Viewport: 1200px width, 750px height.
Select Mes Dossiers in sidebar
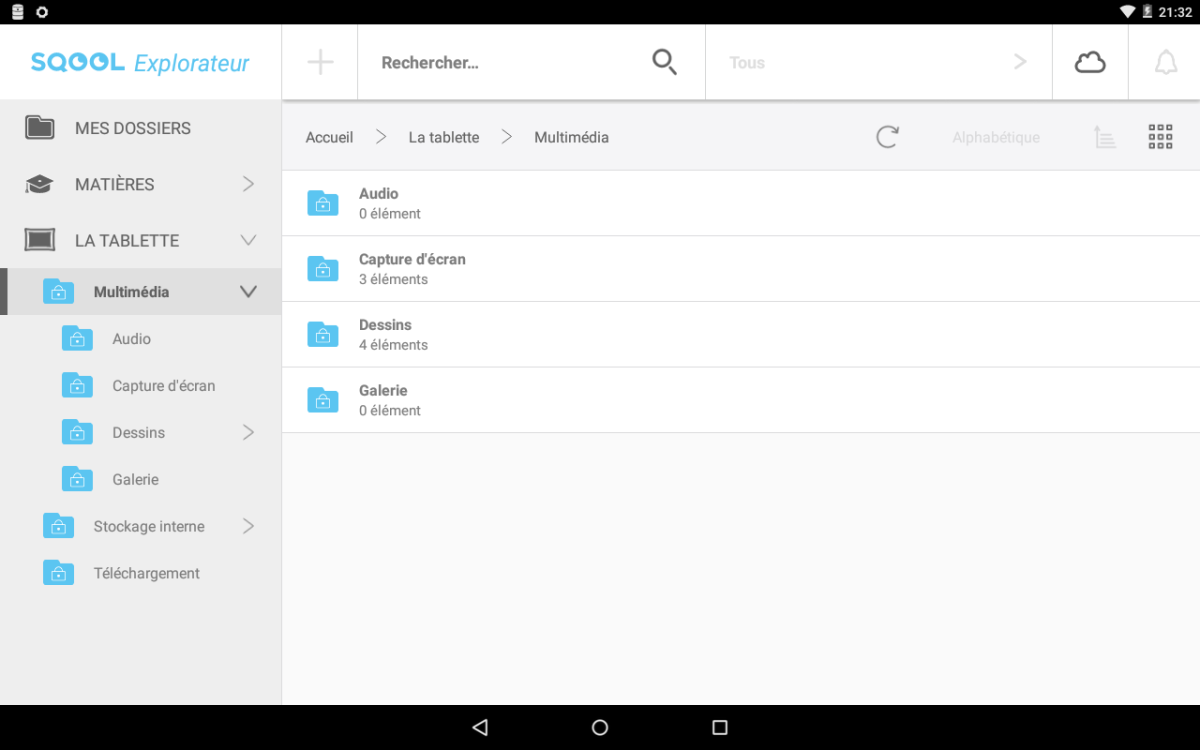132,128
